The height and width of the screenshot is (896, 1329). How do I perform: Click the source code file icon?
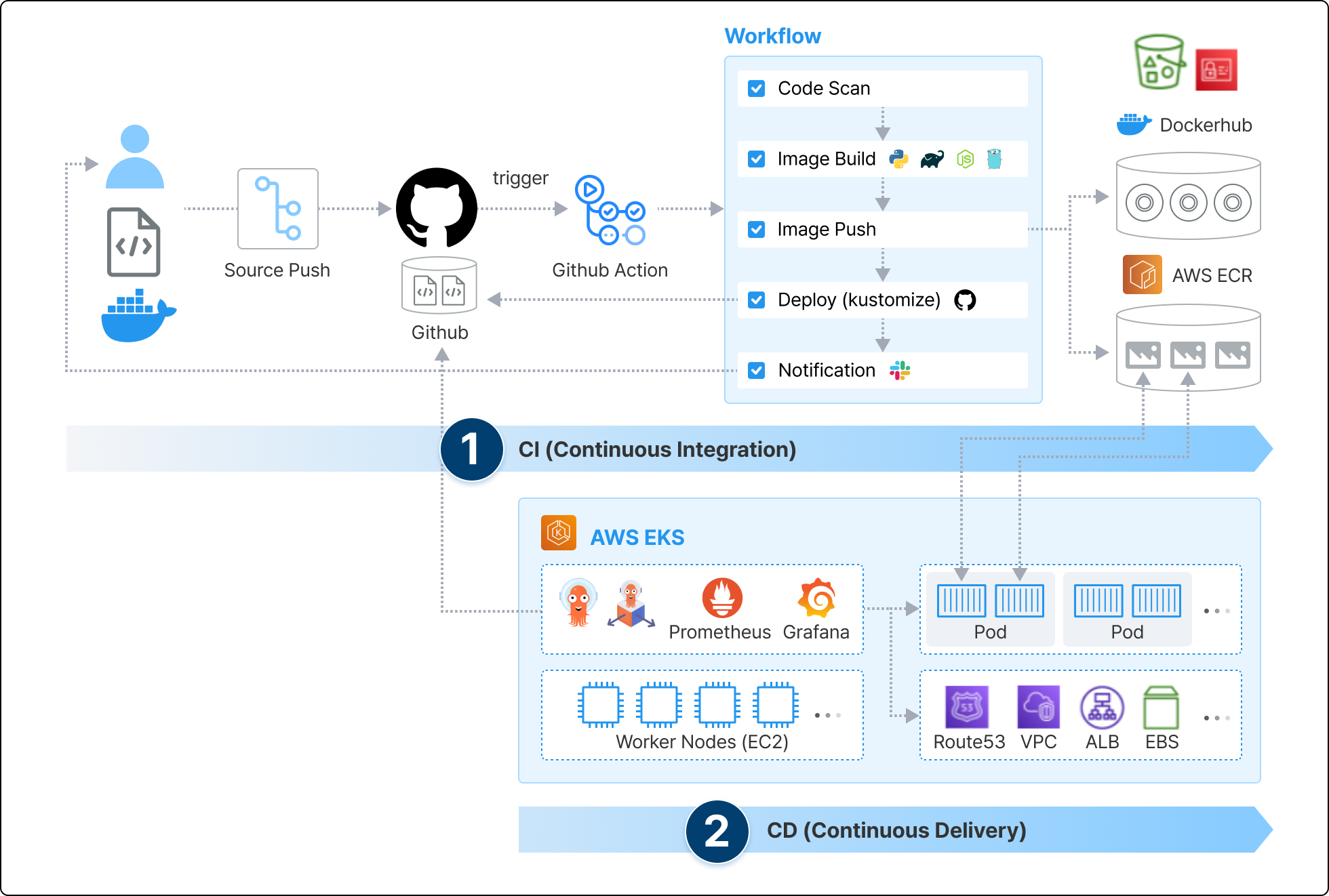(x=134, y=242)
